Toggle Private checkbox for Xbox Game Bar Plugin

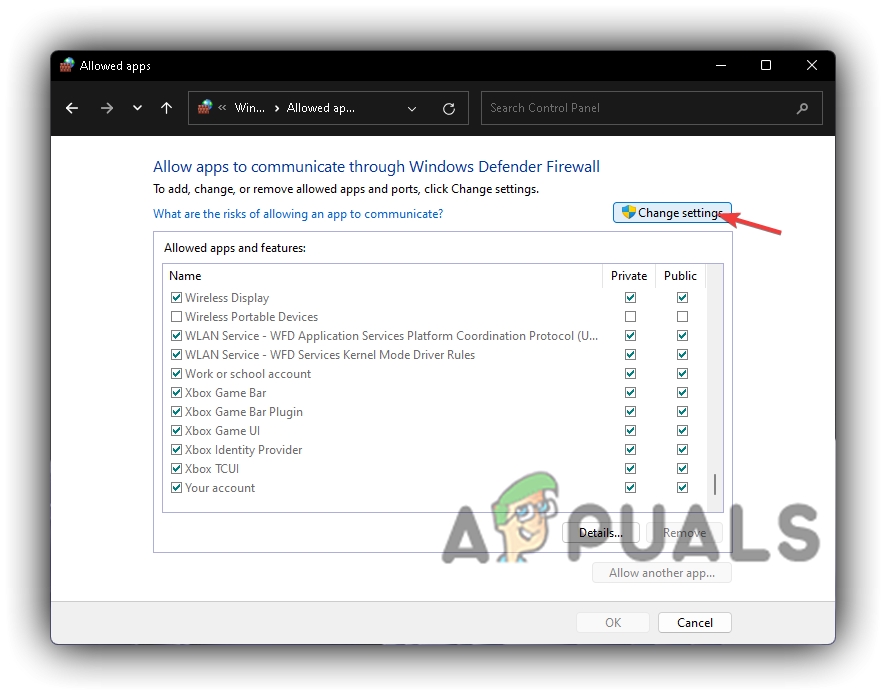coord(631,411)
